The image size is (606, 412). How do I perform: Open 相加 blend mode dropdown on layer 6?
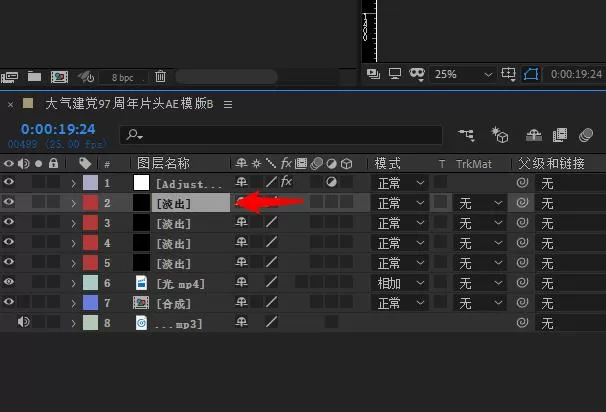pos(400,283)
